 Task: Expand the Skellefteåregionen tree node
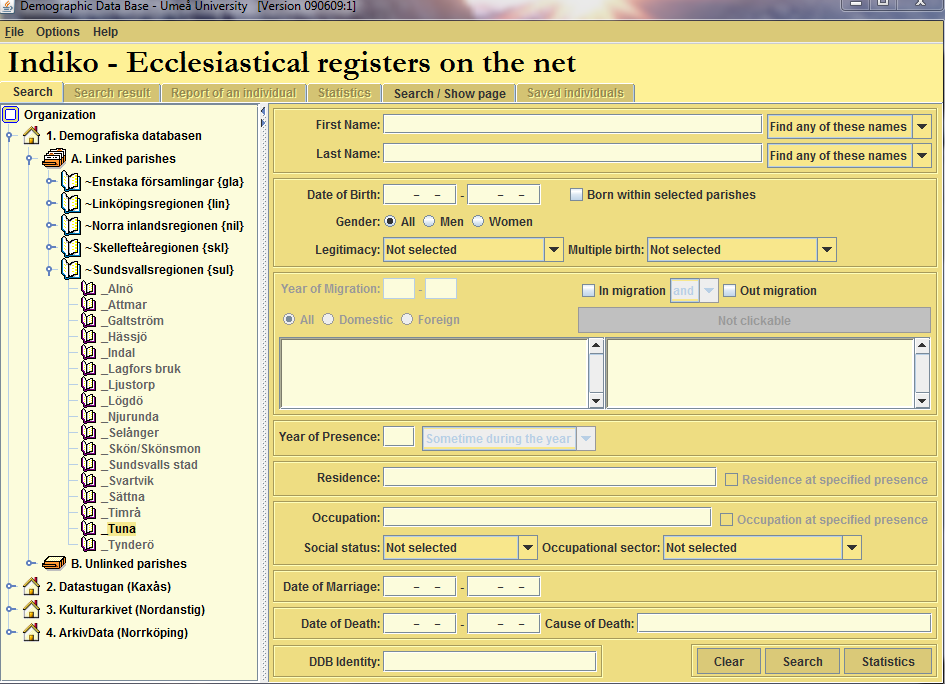click(x=51, y=247)
